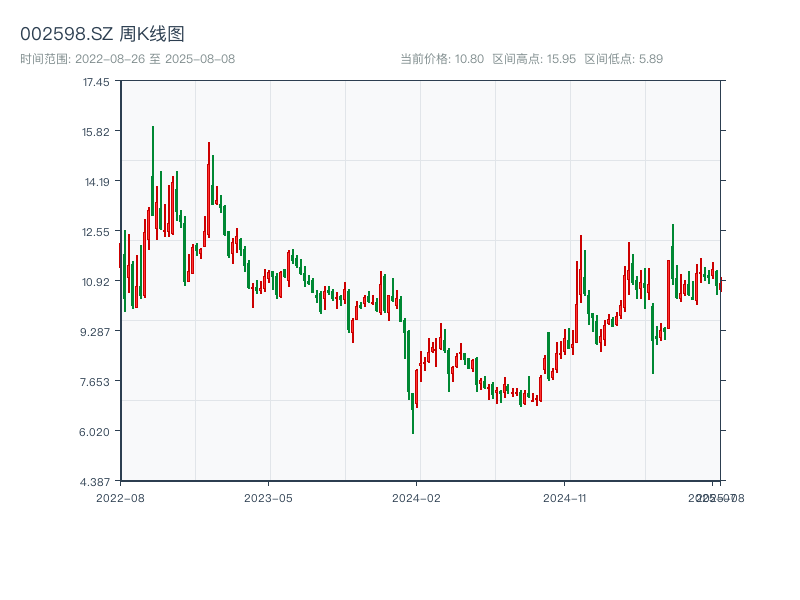Click the tallest green candle near 15.95 high
800x600 pixels.
tap(153, 171)
